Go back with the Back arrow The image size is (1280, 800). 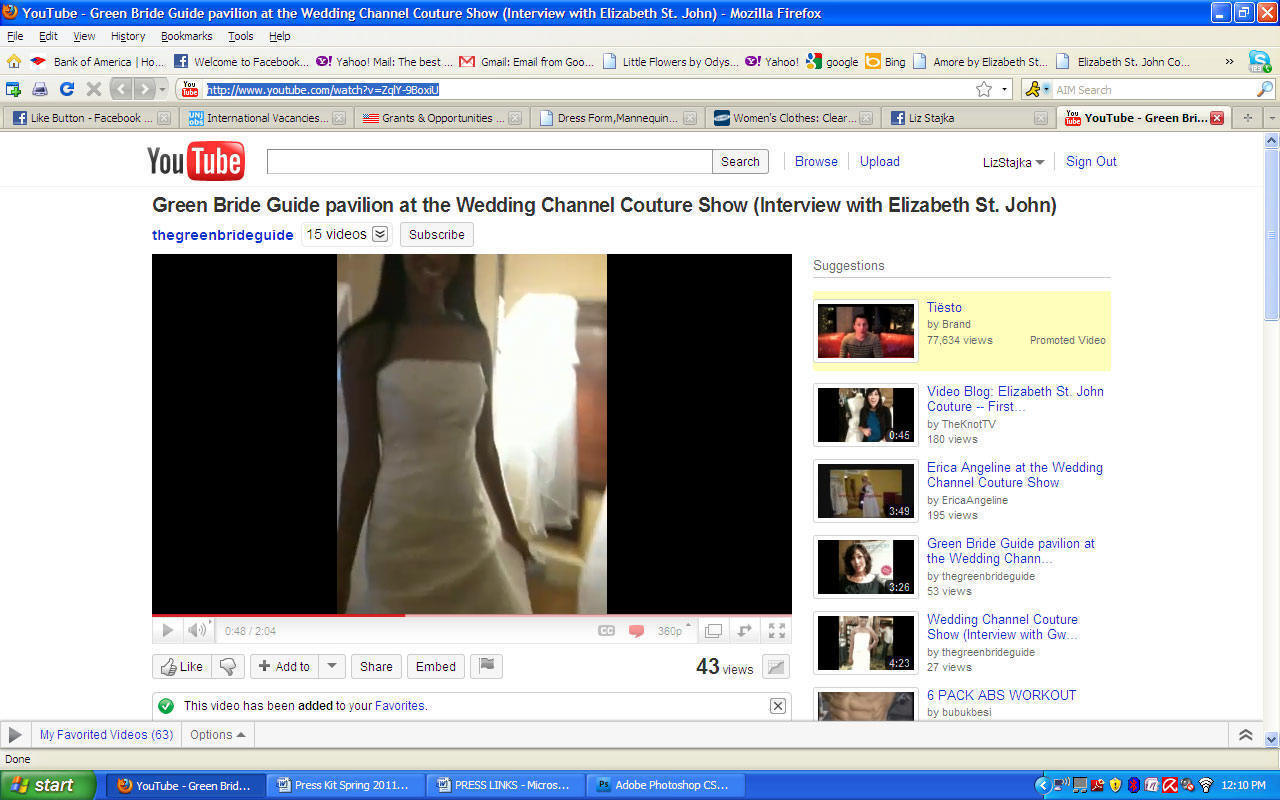point(121,89)
